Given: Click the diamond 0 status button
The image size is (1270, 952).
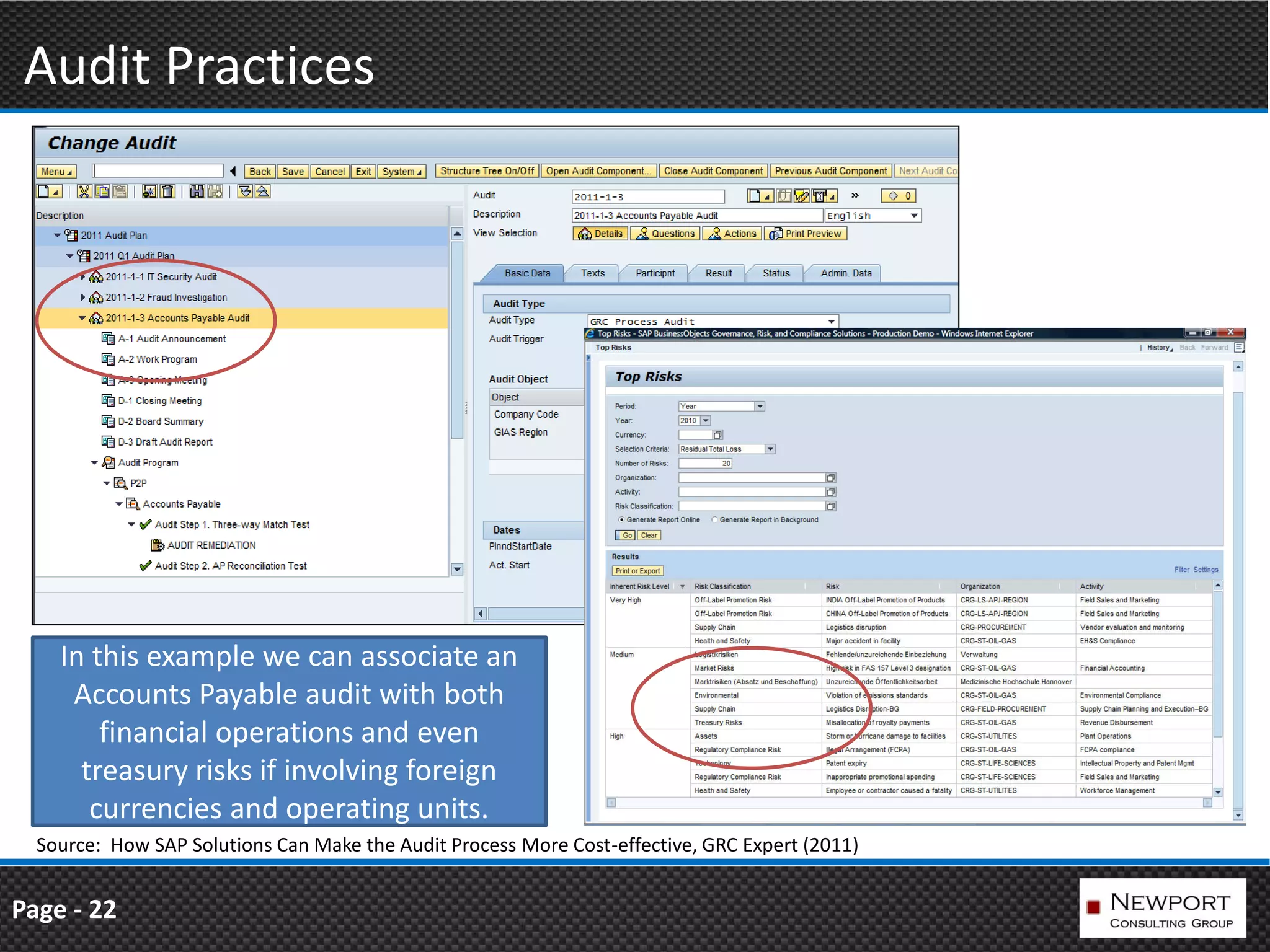Looking at the screenshot, I should click(899, 196).
